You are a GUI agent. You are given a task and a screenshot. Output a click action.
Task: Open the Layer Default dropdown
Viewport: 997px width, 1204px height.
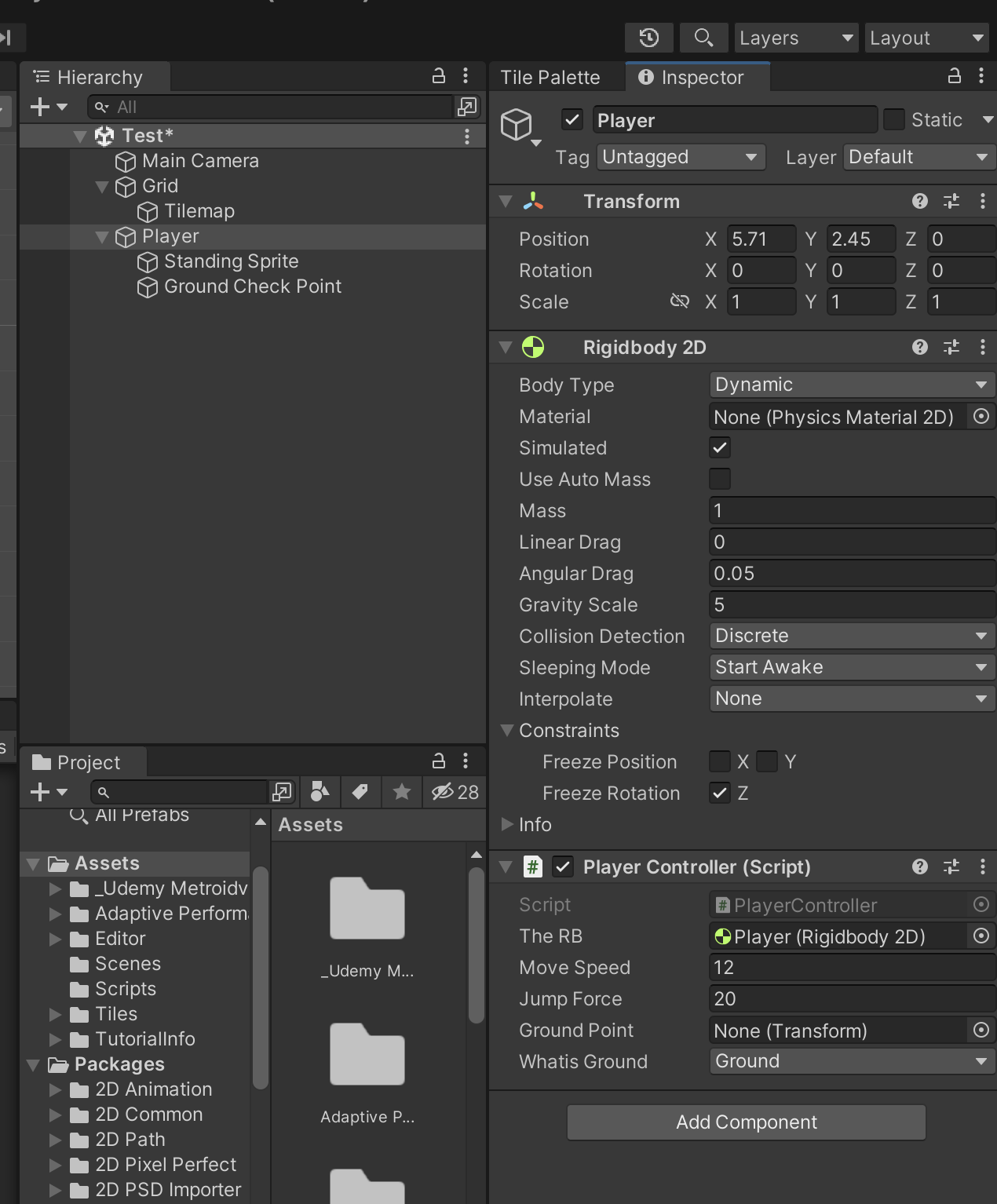(x=919, y=157)
